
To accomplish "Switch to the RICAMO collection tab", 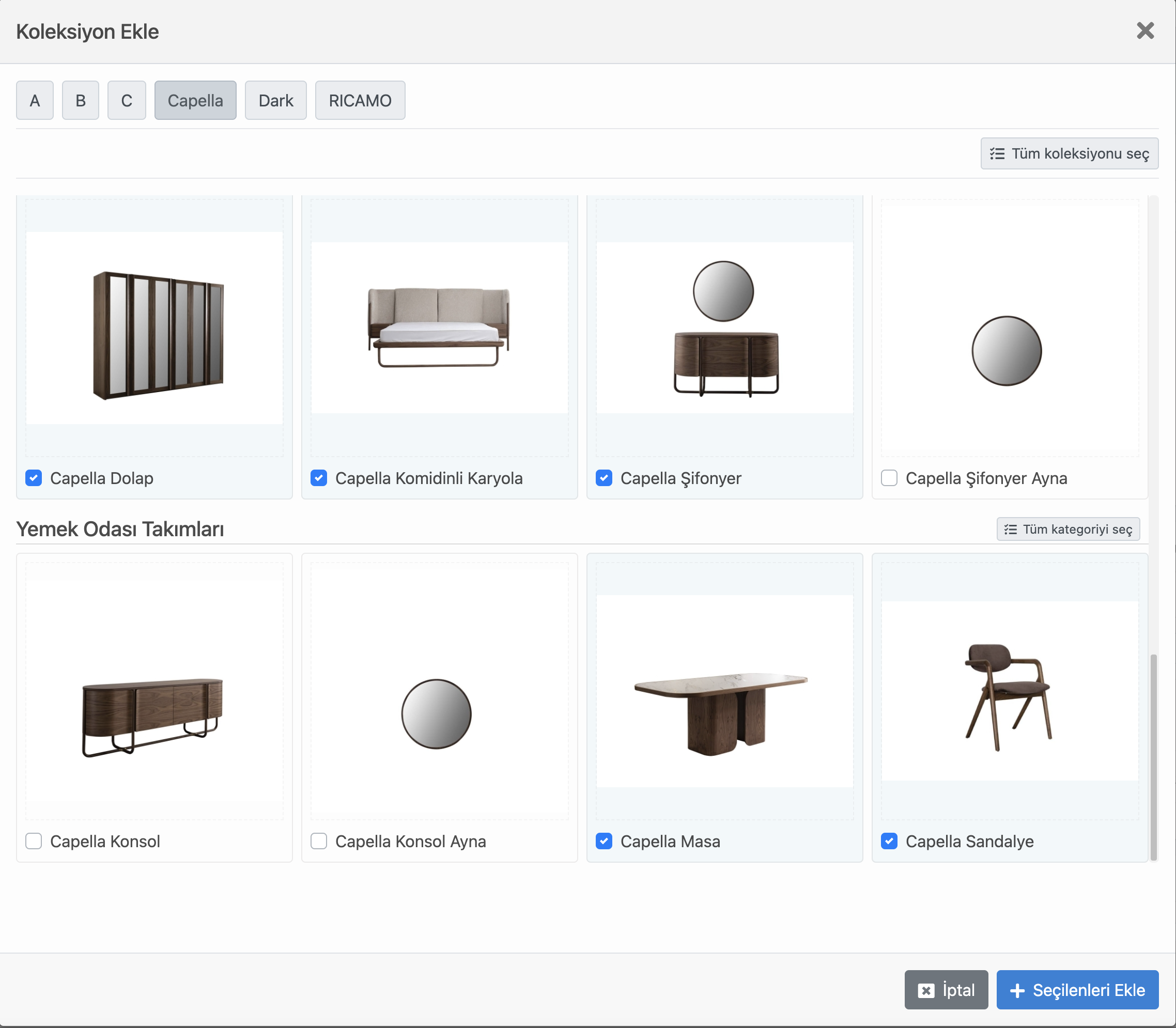I will [360, 100].
